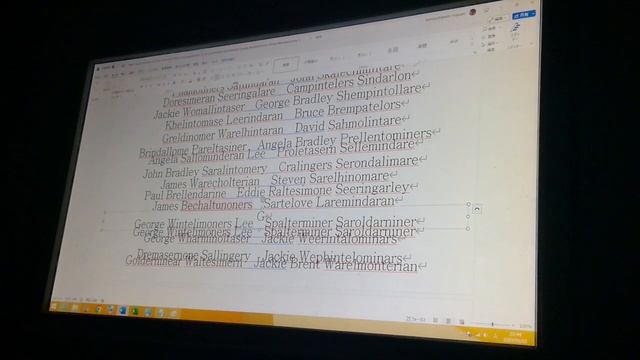The image size is (640, 360).
Task: Switch to Web Layout view in status bar
Action: [461, 322]
